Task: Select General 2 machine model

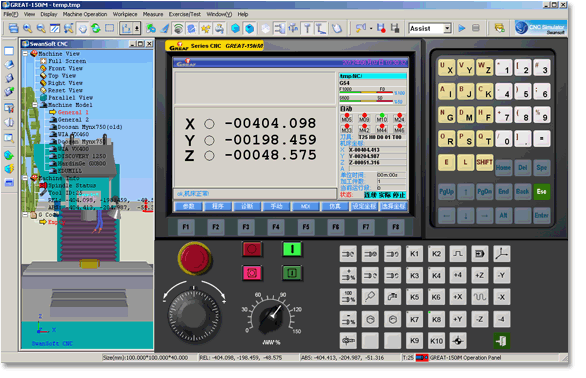Action: click(73, 120)
